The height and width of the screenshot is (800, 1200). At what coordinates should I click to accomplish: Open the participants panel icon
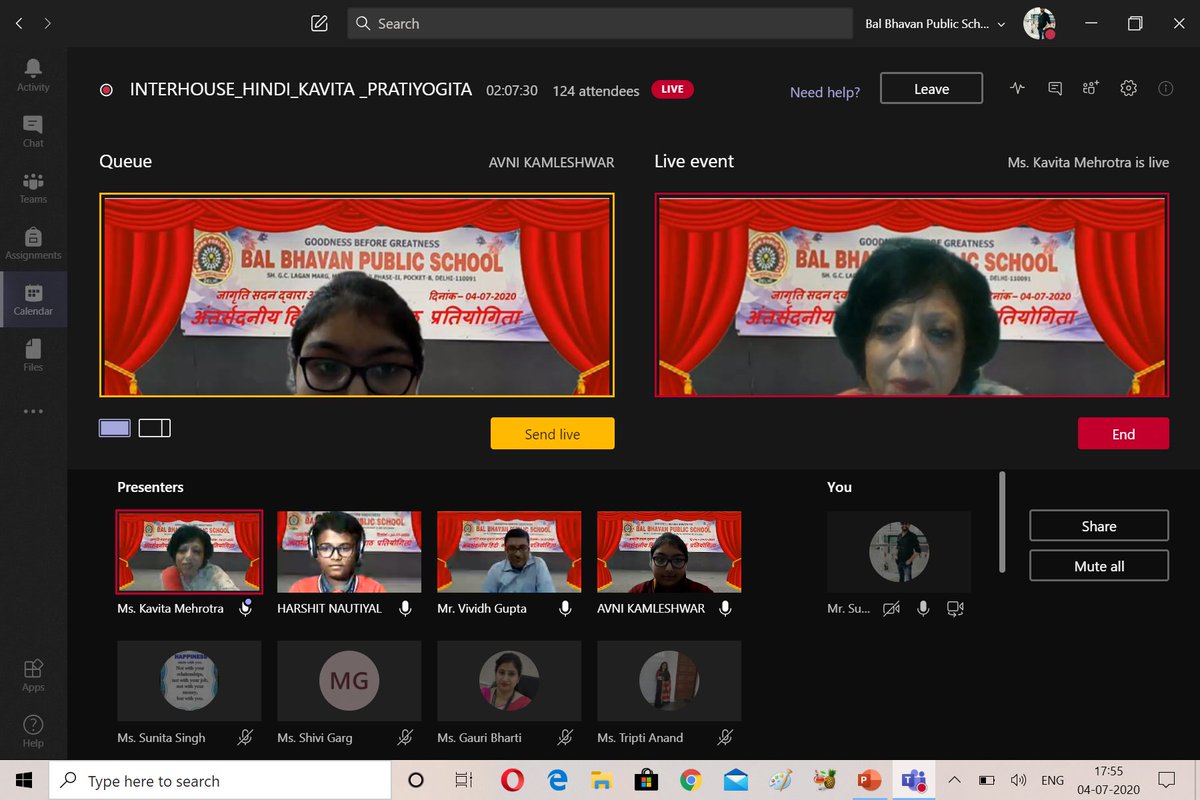[x=1091, y=88]
